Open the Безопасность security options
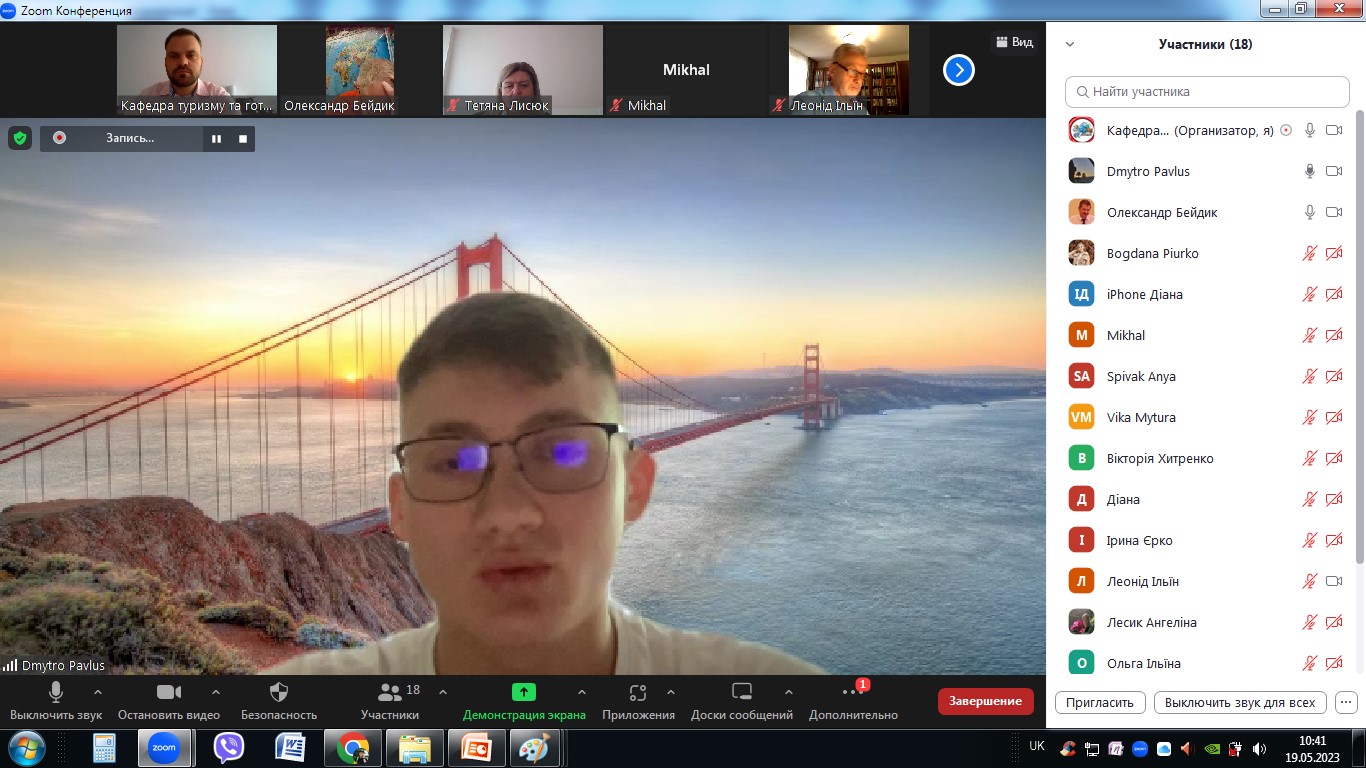Screen dimensions: 1366x768 click(x=279, y=700)
